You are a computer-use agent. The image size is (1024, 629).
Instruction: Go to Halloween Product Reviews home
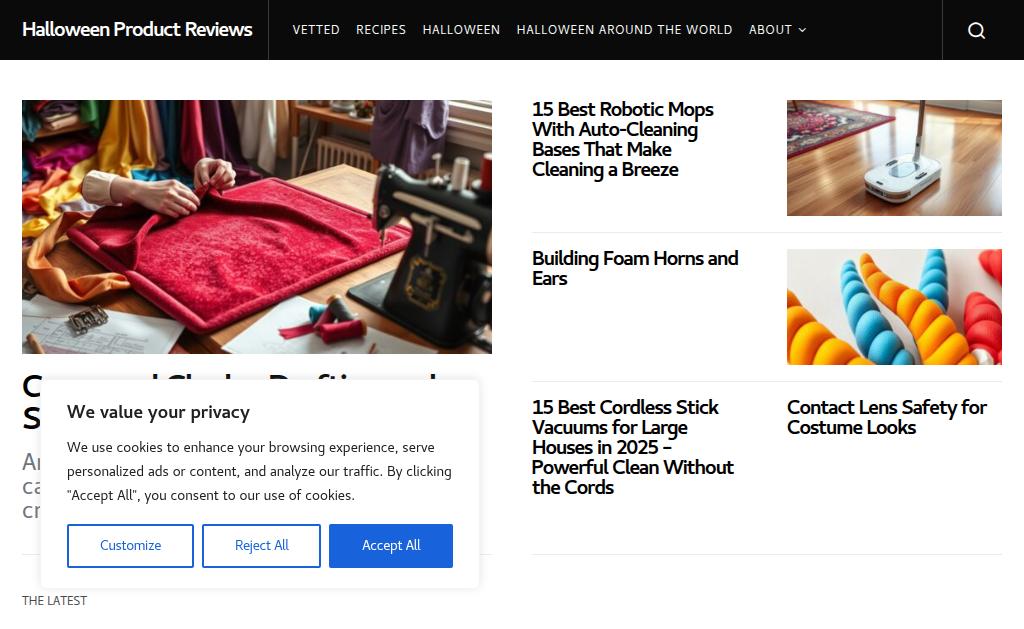pos(137,30)
